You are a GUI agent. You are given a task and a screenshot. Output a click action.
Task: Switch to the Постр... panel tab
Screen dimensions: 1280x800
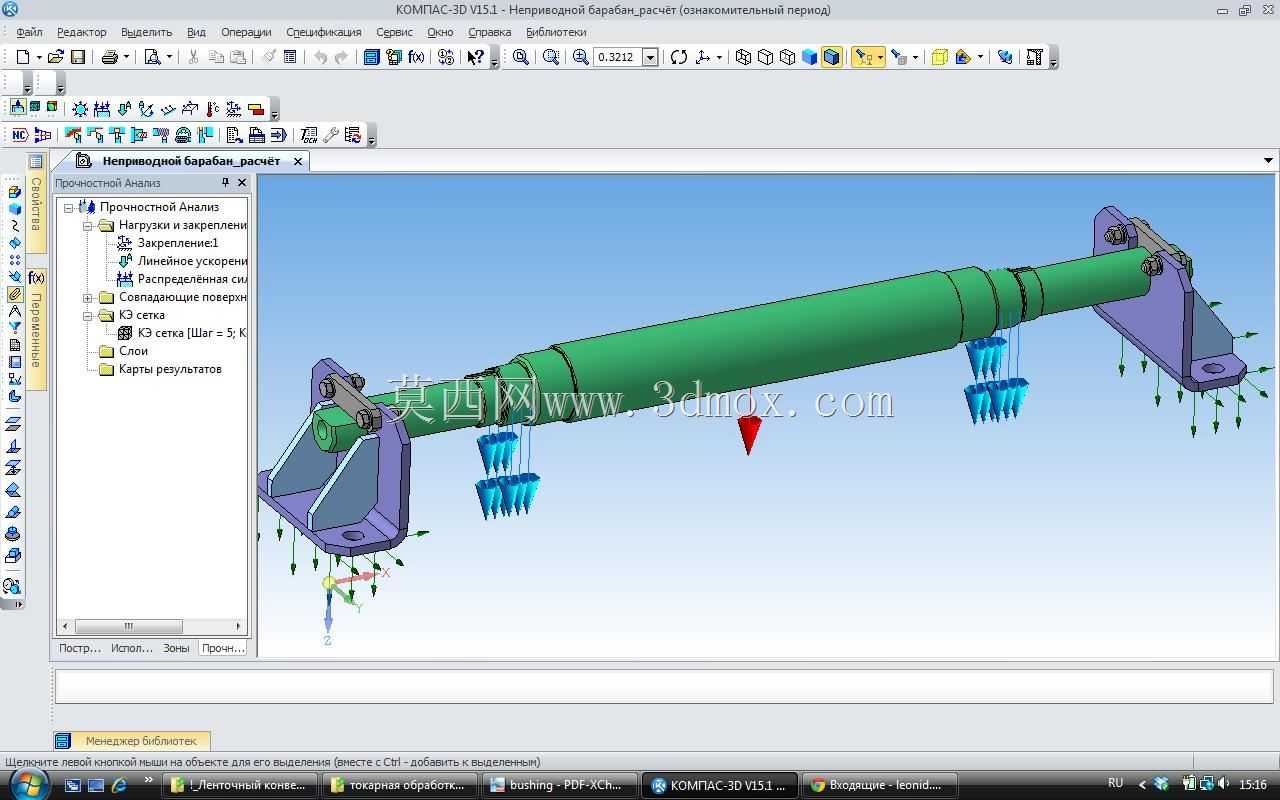pyautogui.click(x=80, y=648)
